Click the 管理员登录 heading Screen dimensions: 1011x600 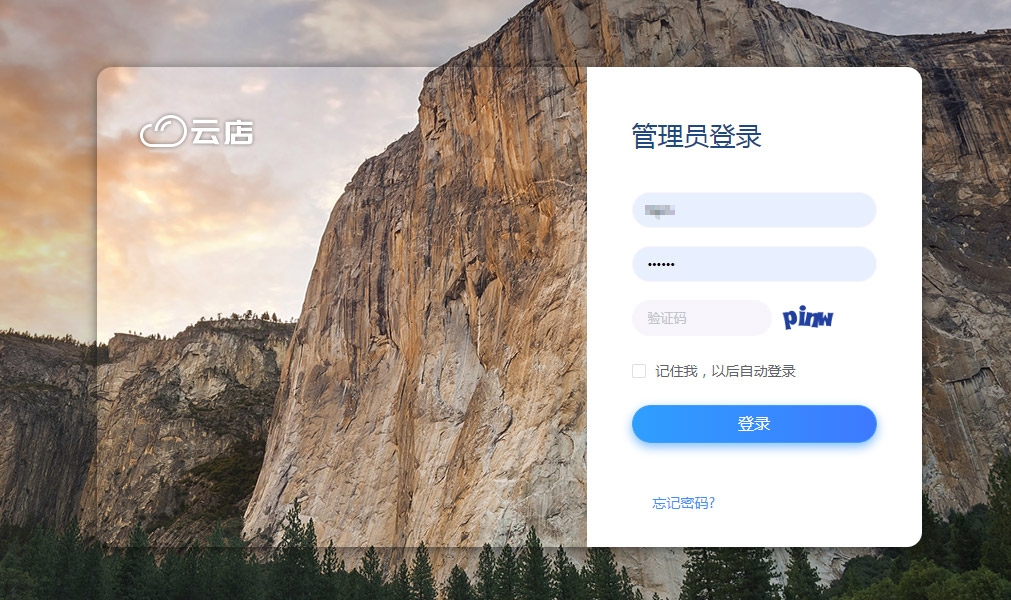(x=696, y=136)
